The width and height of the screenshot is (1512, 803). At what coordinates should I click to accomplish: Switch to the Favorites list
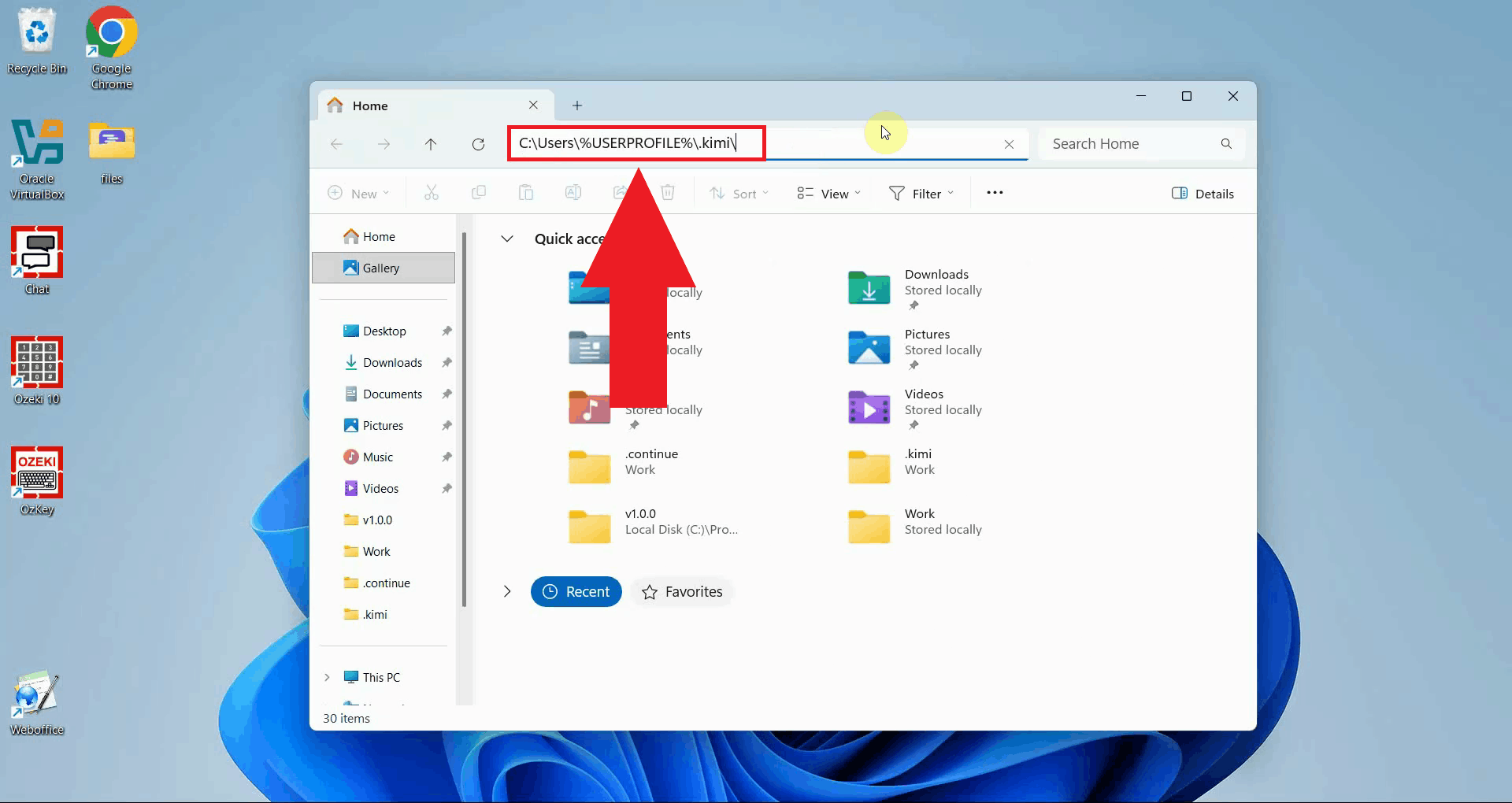682,591
